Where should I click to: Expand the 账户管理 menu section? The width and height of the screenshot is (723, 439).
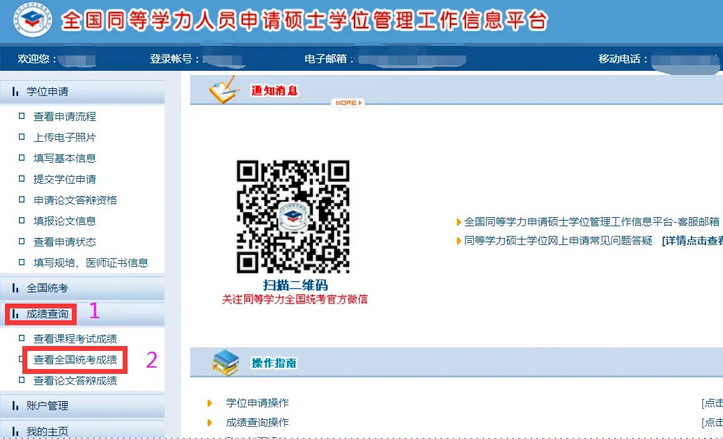point(82,405)
